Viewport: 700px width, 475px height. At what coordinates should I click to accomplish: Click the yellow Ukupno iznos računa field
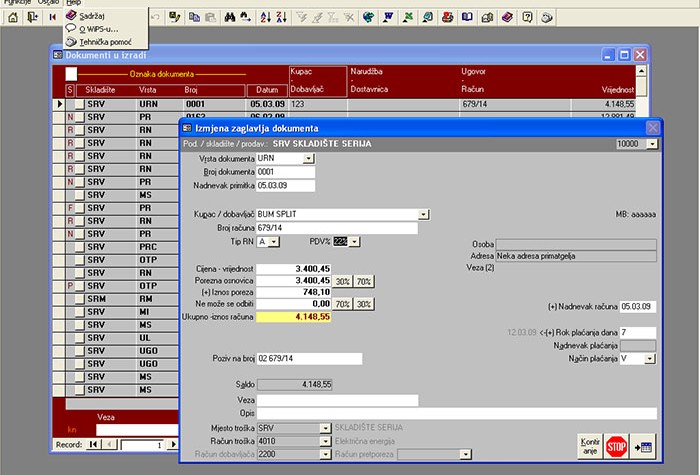293,317
